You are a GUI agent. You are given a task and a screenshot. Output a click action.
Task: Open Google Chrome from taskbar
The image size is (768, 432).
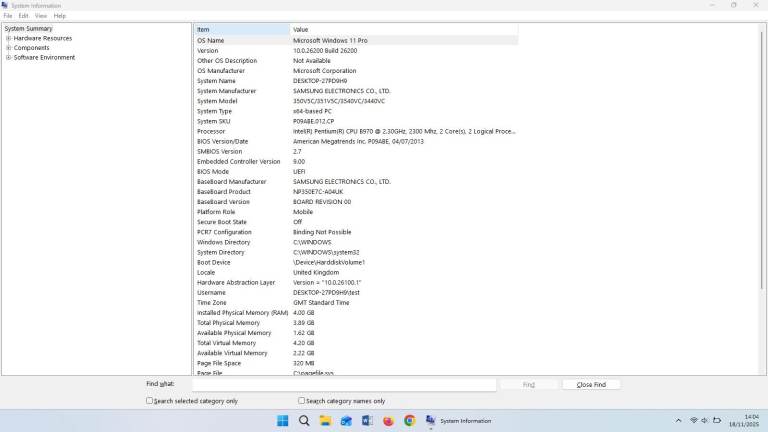click(x=409, y=421)
